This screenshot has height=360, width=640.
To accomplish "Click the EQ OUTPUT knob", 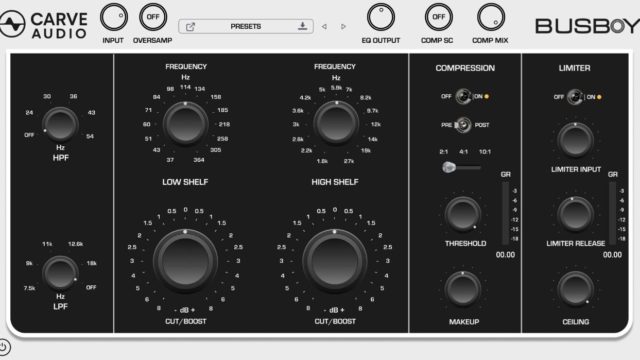I will click(381, 17).
